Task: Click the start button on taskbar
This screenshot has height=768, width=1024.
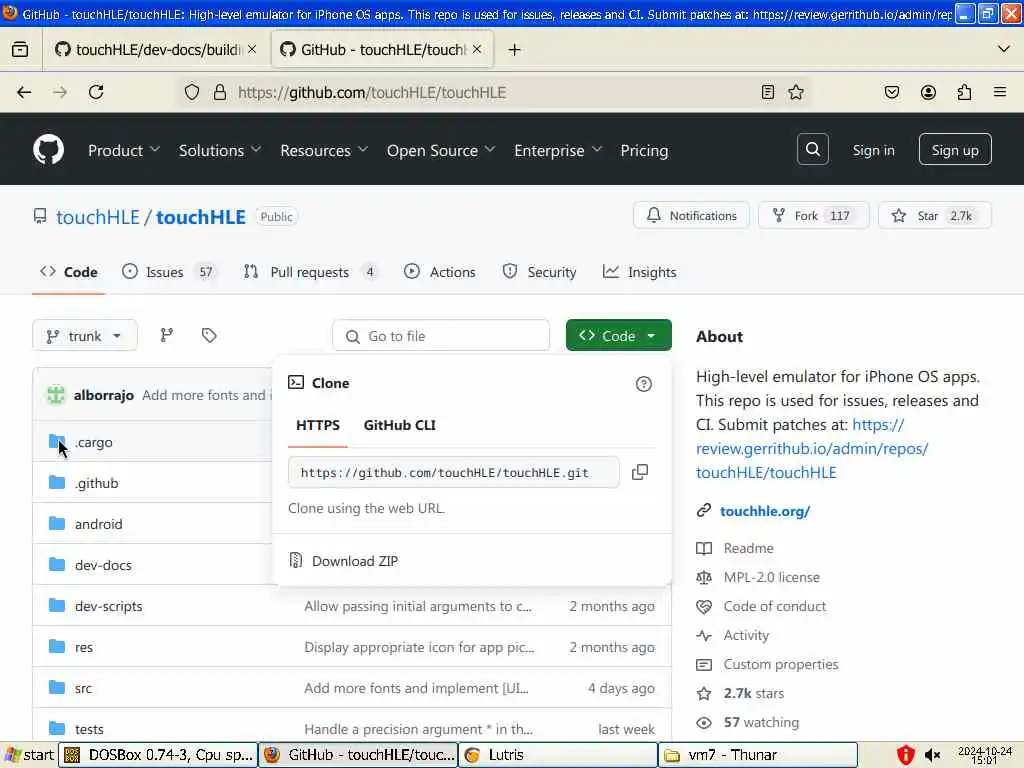Action: (29, 755)
